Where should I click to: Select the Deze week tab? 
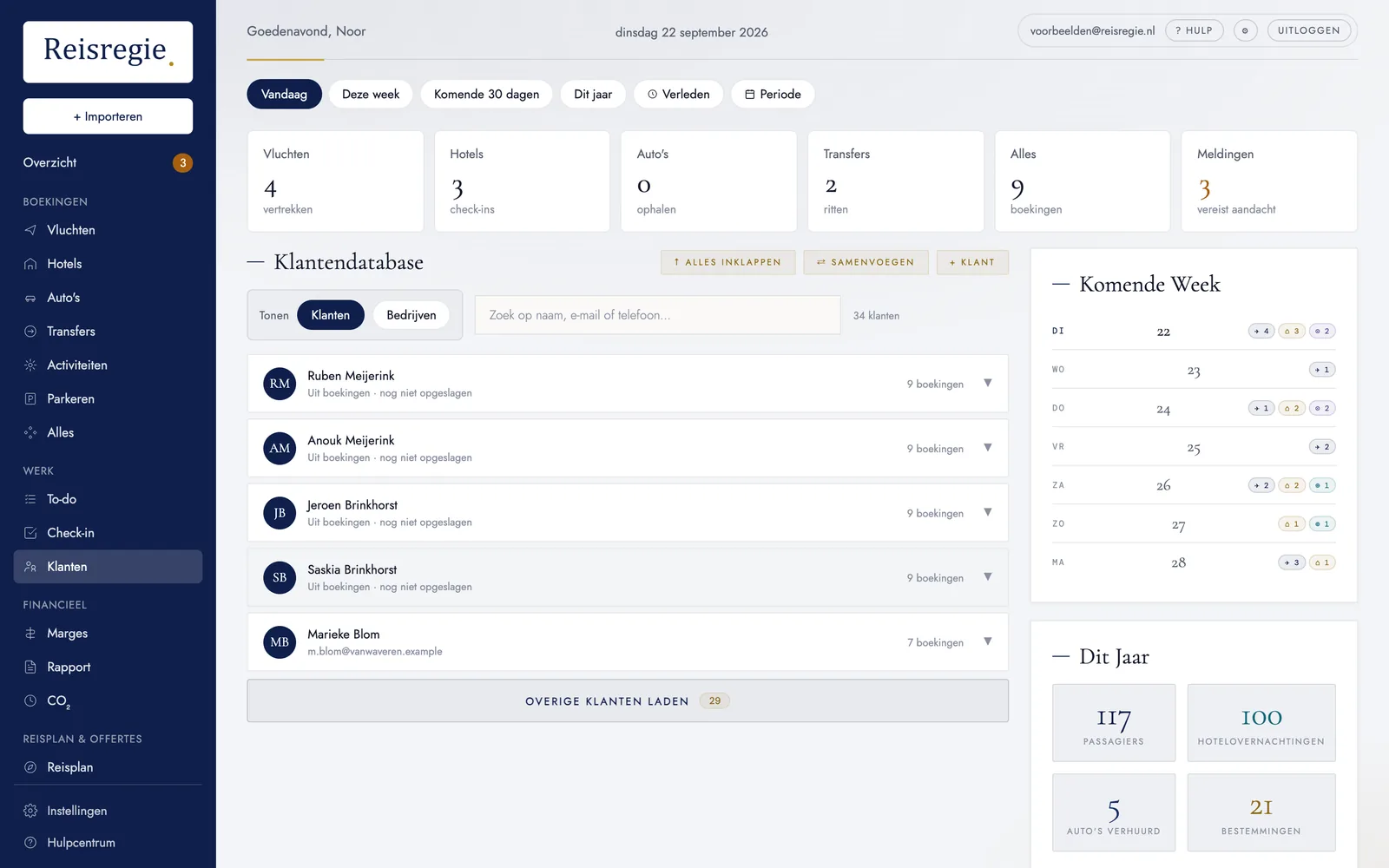pyautogui.click(x=371, y=94)
